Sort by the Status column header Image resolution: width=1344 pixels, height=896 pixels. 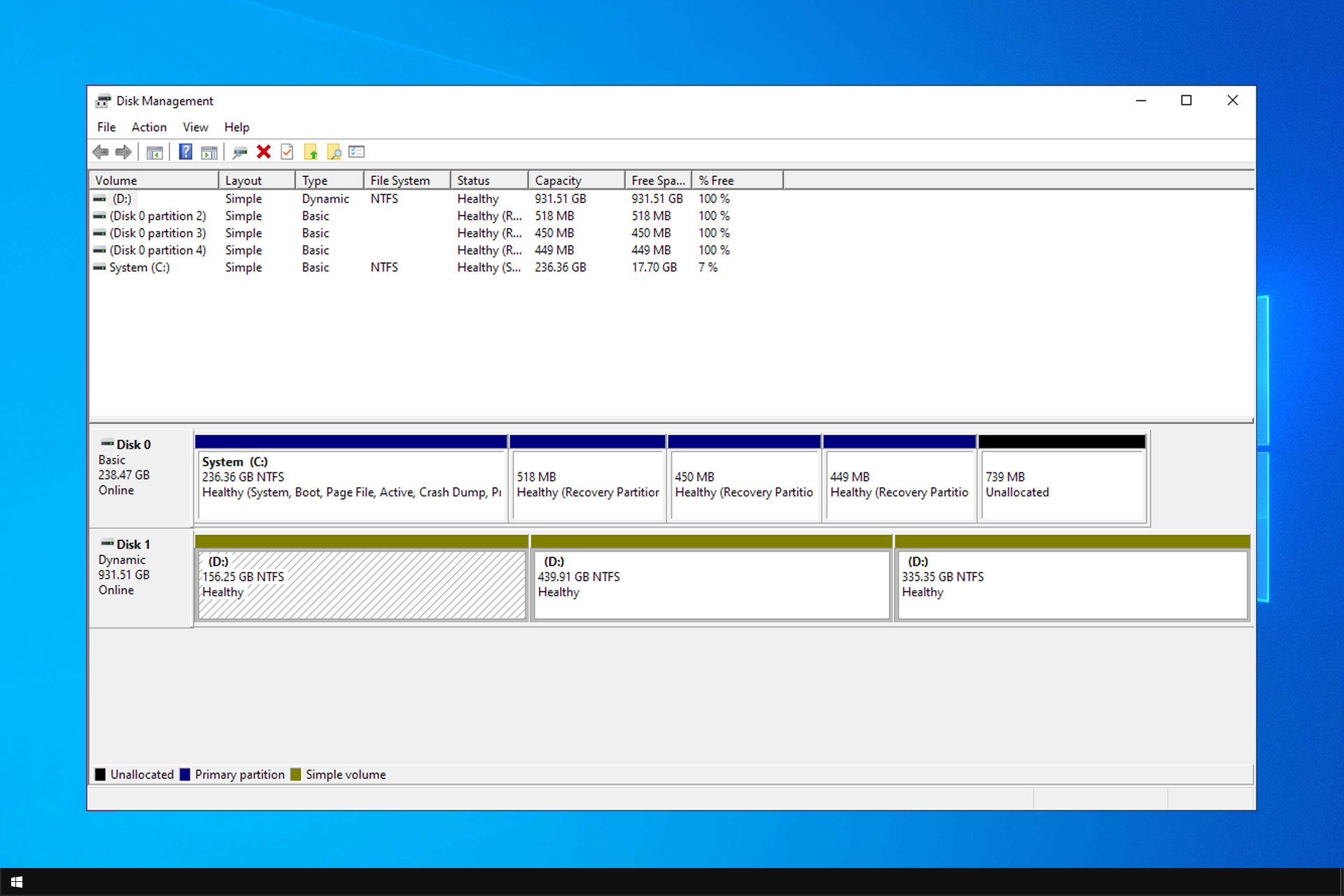coord(489,181)
